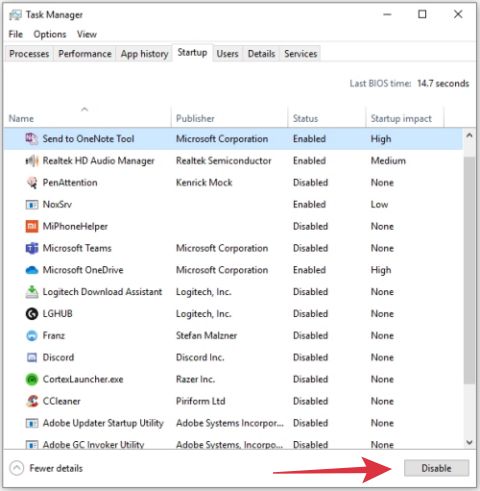This screenshot has width=480, height=491.
Task: Click the Microsoft OneDrive cloud icon
Action: (x=32, y=270)
